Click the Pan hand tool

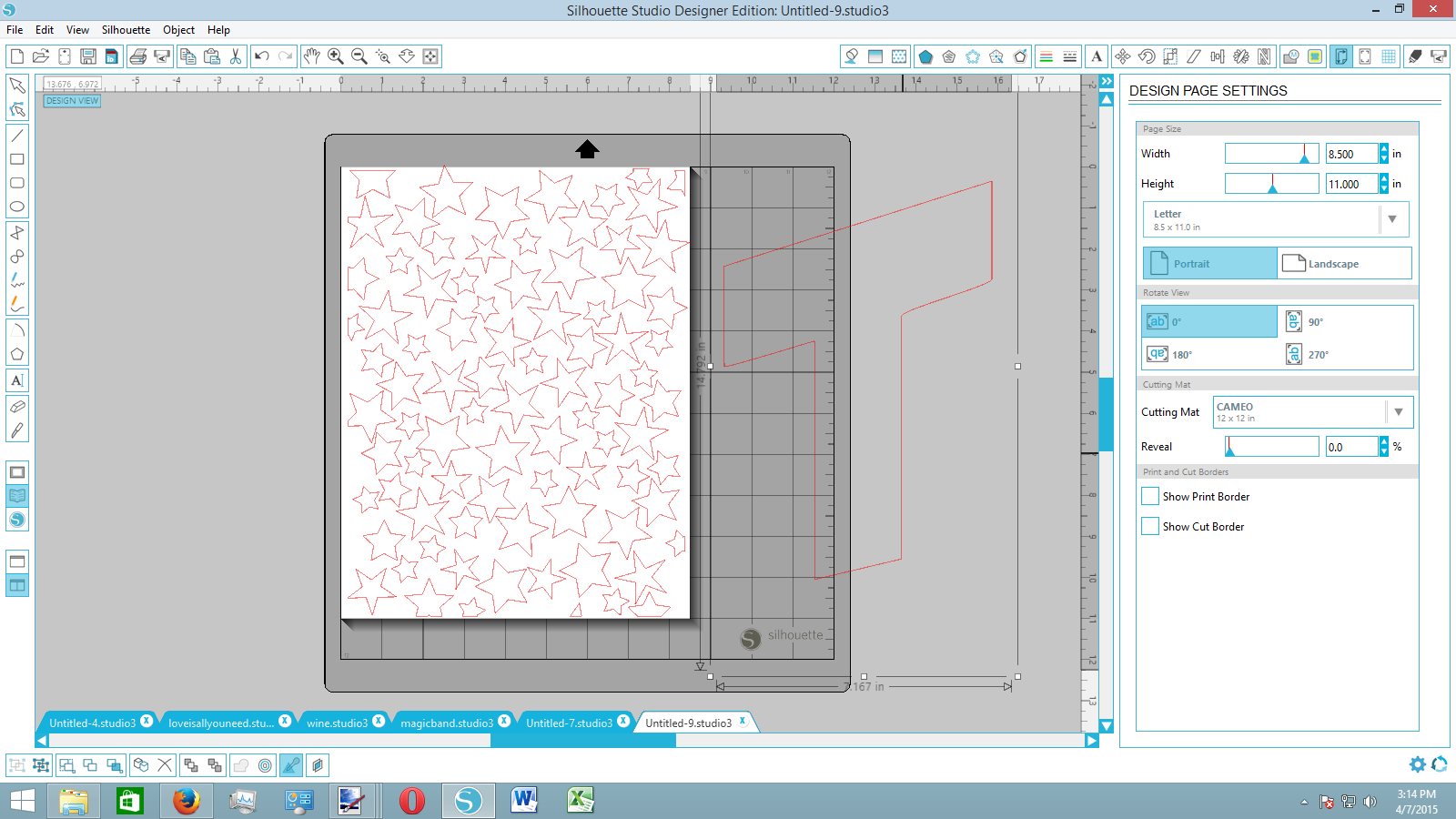(x=312, y=56)
